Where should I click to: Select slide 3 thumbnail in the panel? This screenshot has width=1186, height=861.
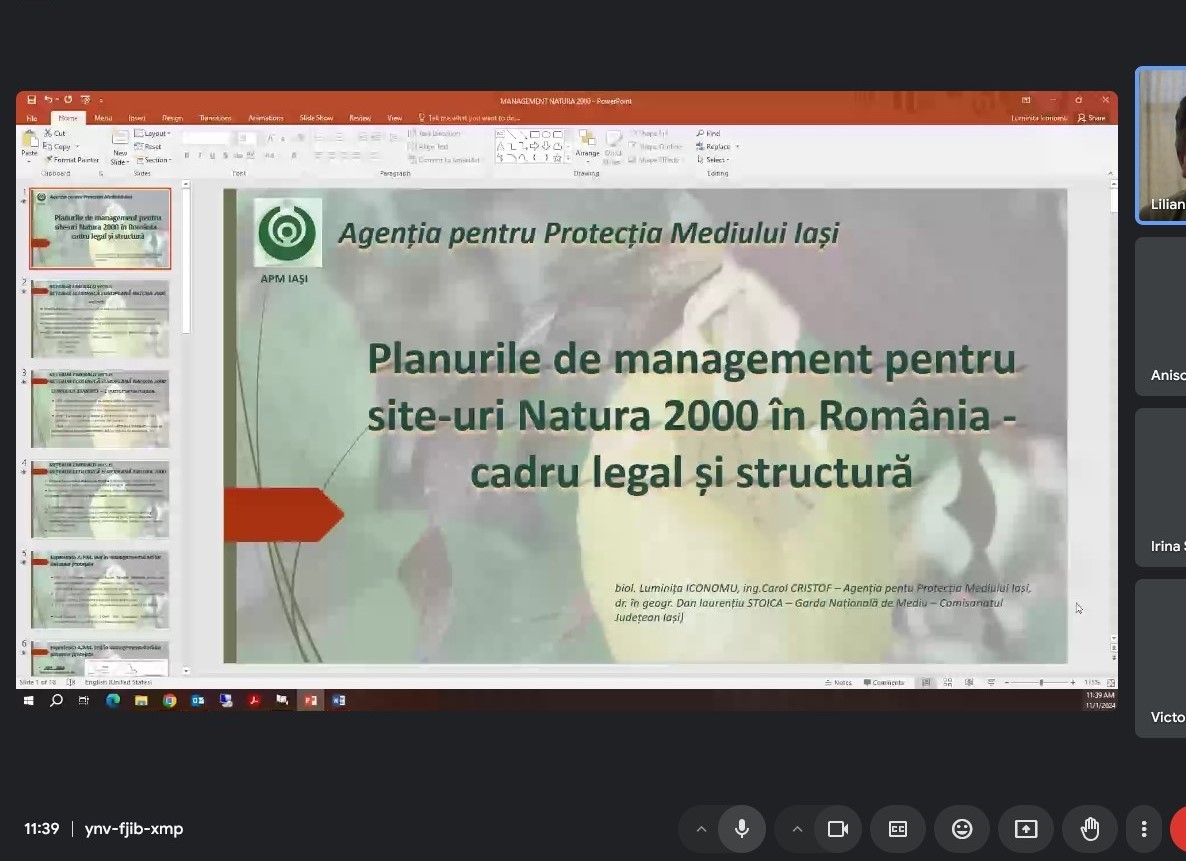[100, 409]
